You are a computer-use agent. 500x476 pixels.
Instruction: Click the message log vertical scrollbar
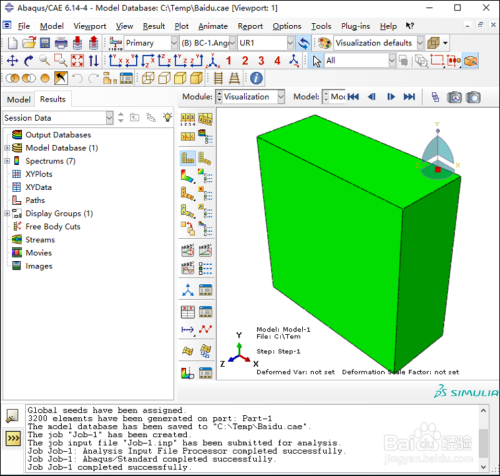coord(484,438)
